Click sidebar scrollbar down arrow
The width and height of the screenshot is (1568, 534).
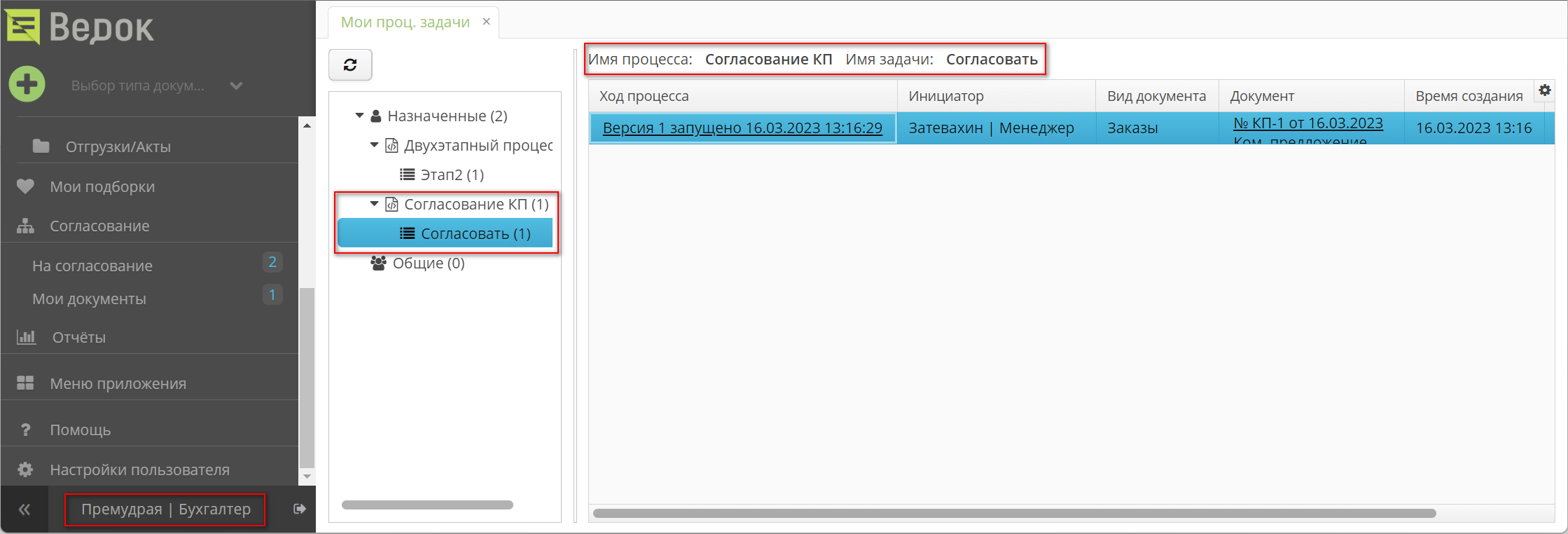click(x=307, y=477)
